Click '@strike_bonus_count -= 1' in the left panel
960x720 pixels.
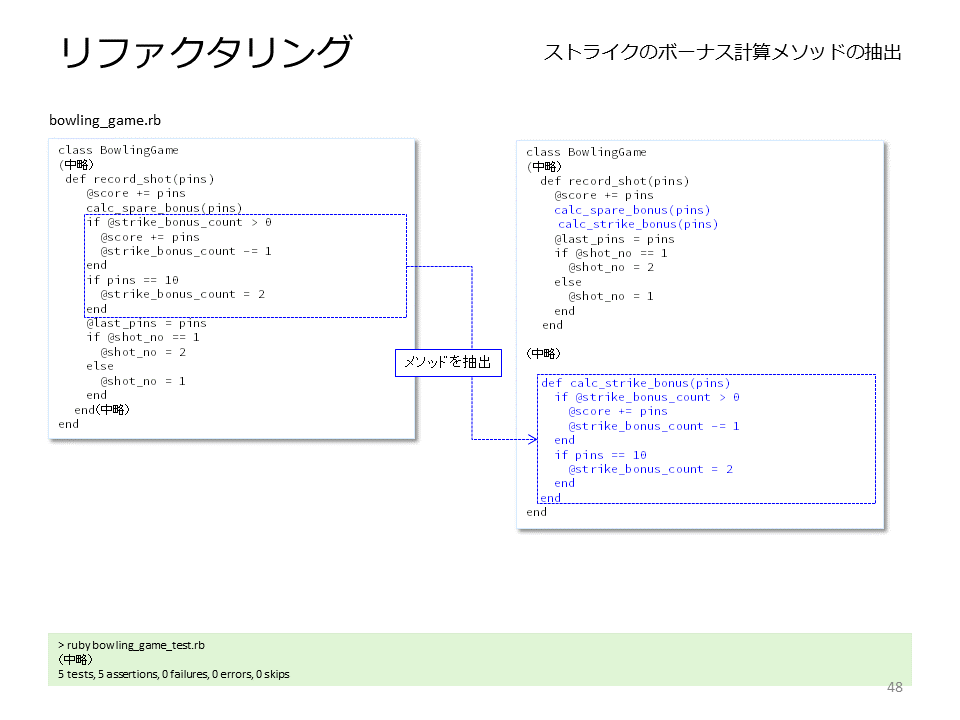(186, 251)
